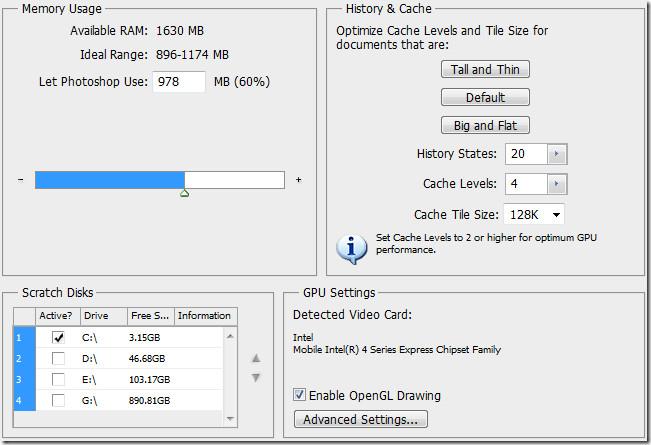Enable E:\ as a scratch disk
Screen dimensions: 651x445
click(x=58, y=379)
